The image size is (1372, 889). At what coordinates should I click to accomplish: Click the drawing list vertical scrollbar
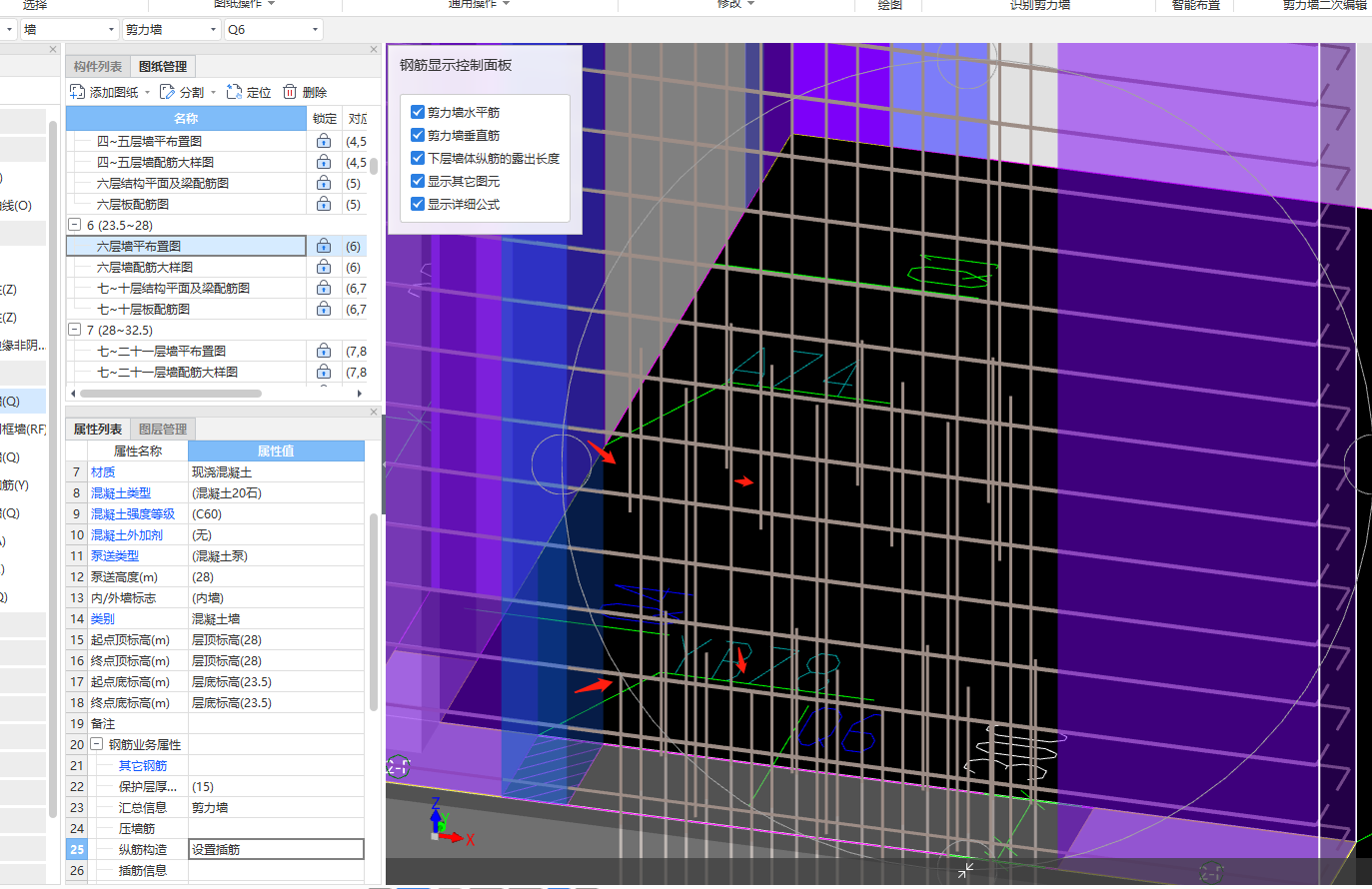(374, 165)
